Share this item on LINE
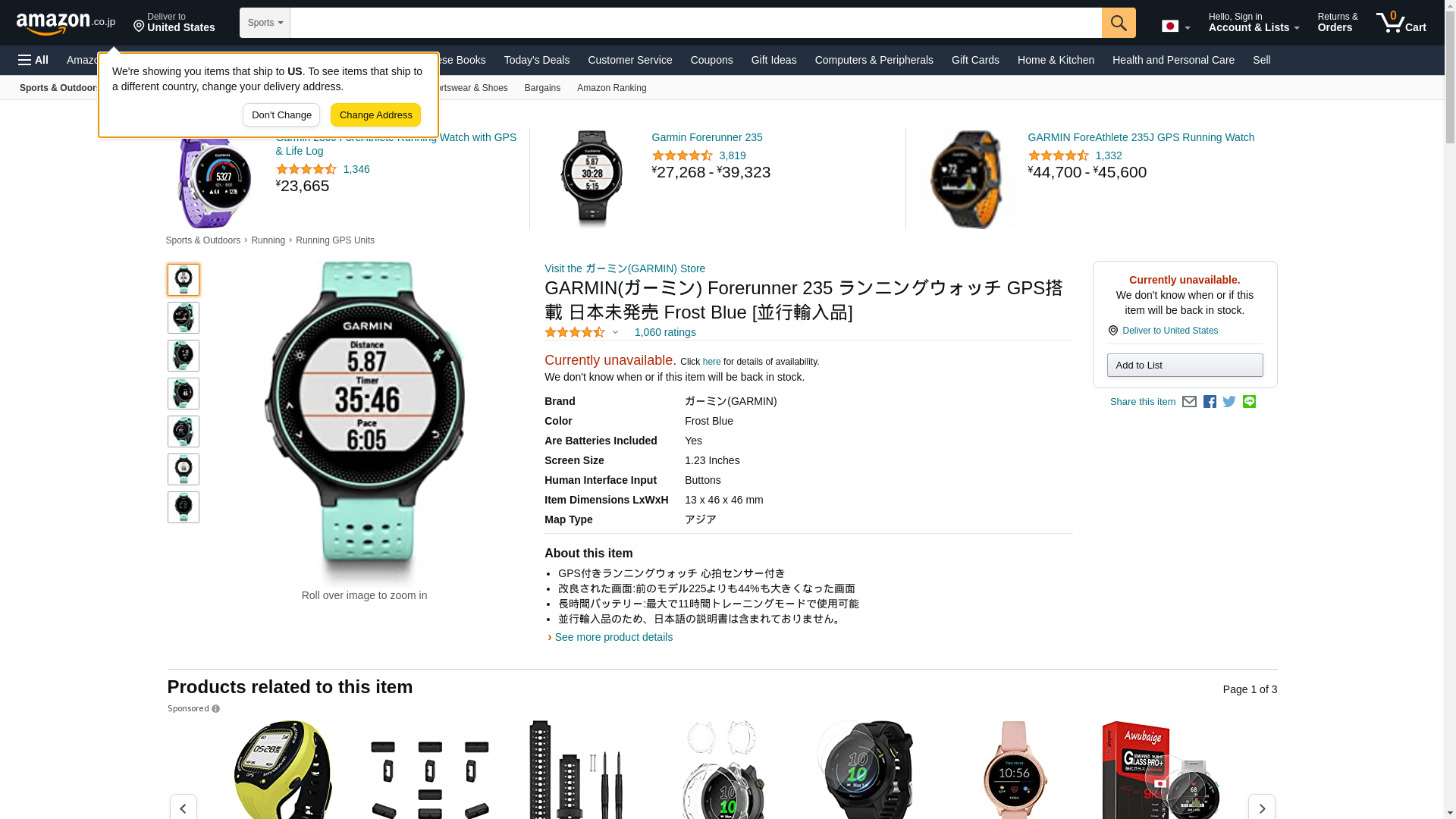The height and width of the screenshot is (819, 1456). click(x=1249, y=402)
